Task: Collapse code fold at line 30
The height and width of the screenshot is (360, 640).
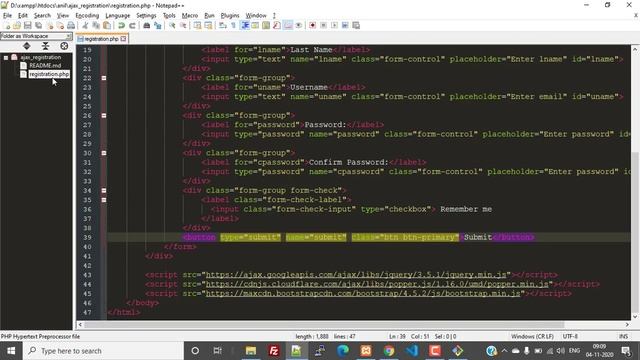Action: click(x=104, y=153)
